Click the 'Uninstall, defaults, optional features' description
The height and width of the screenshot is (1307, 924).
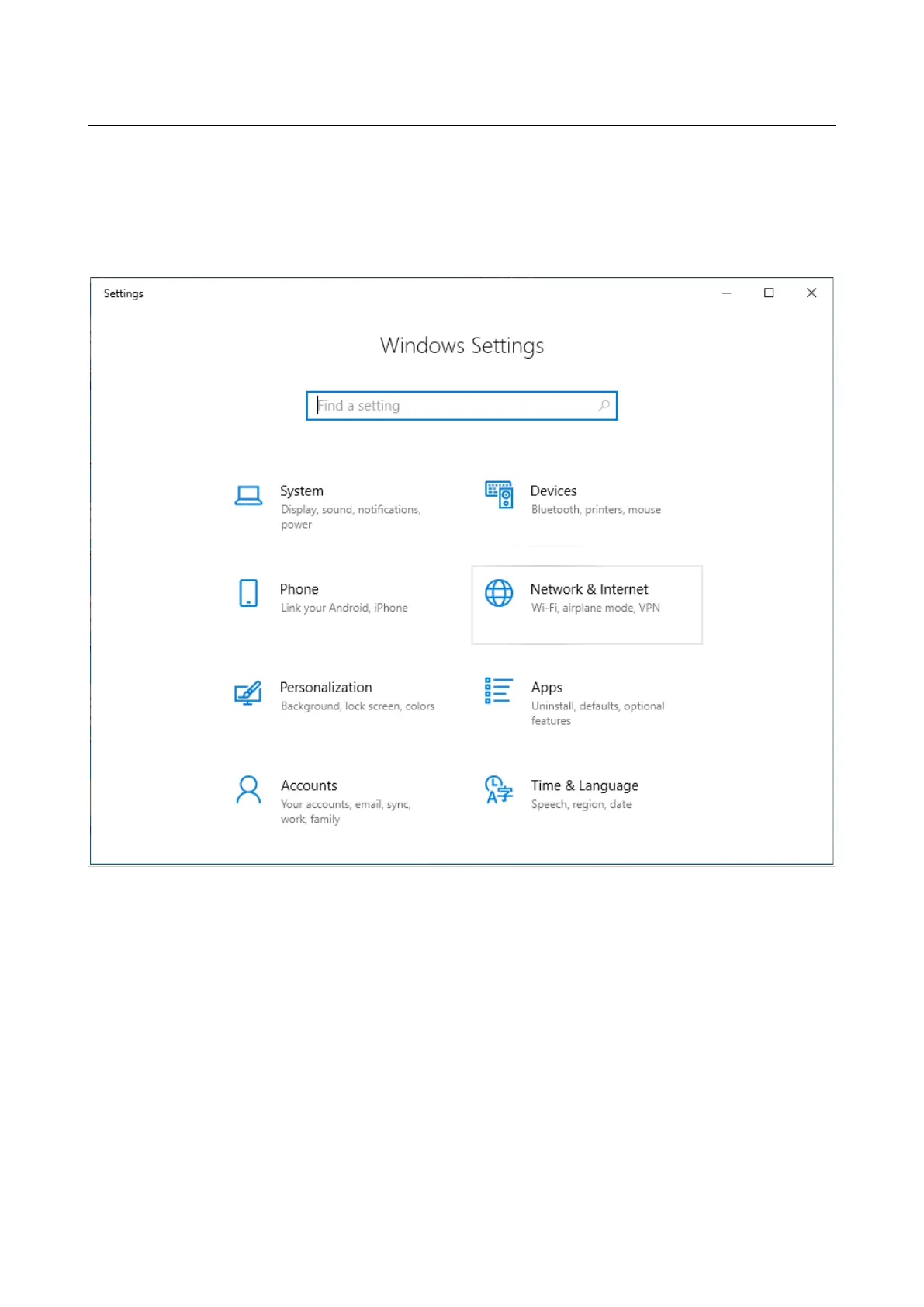coord(598,713)
